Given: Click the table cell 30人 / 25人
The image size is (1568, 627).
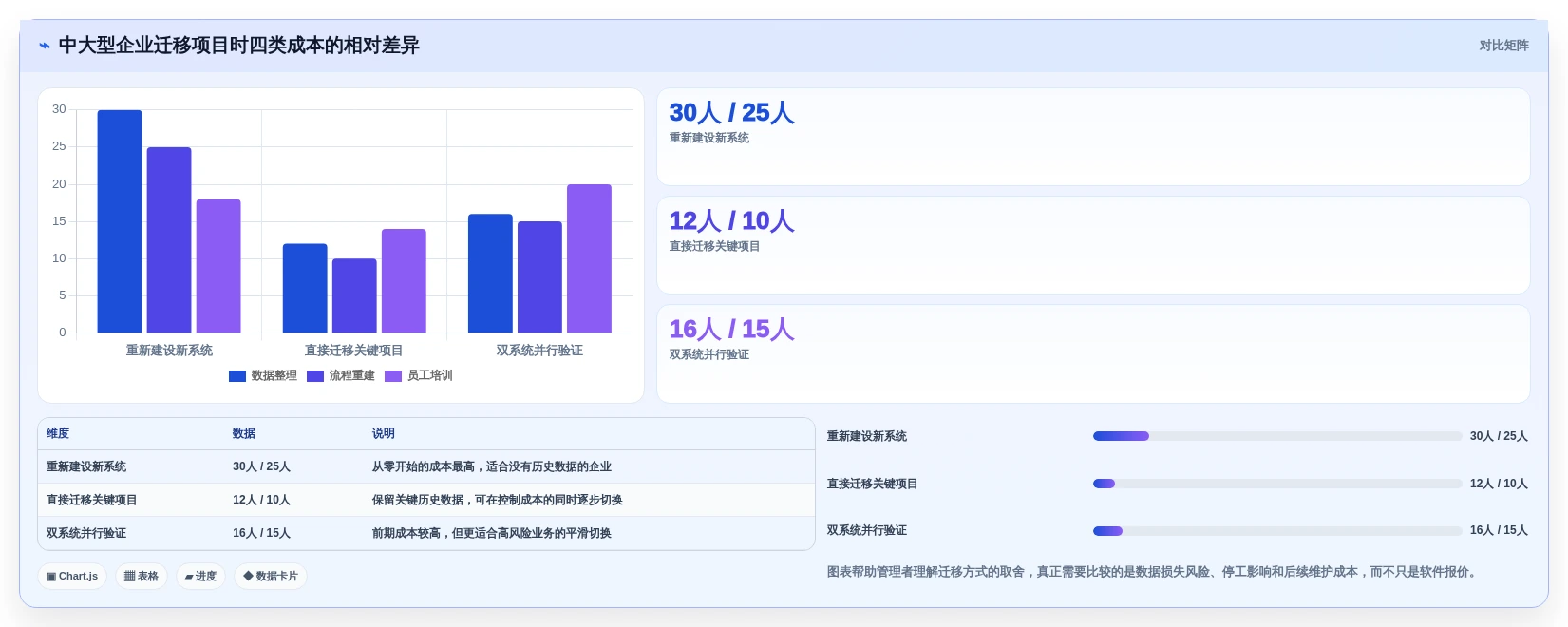Looking at the screenshot, I should [x=261, y=466].
